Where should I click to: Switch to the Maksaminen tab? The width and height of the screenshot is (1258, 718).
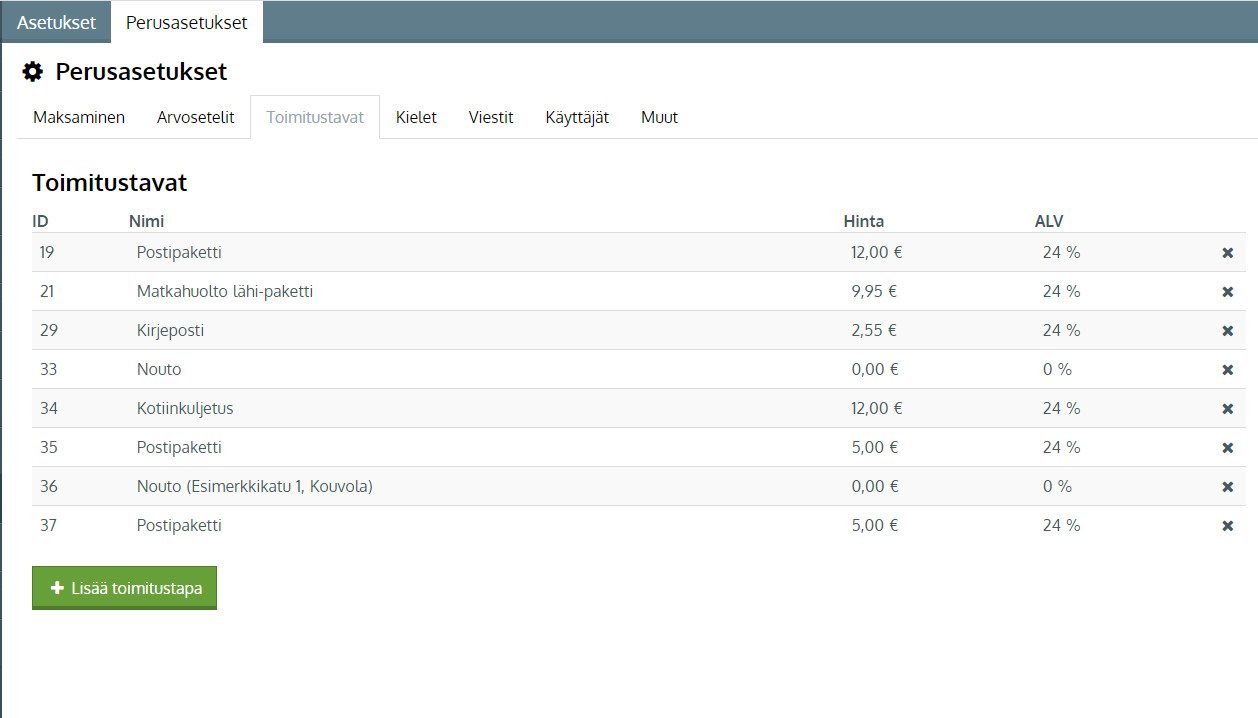click(x=79, y=117)
